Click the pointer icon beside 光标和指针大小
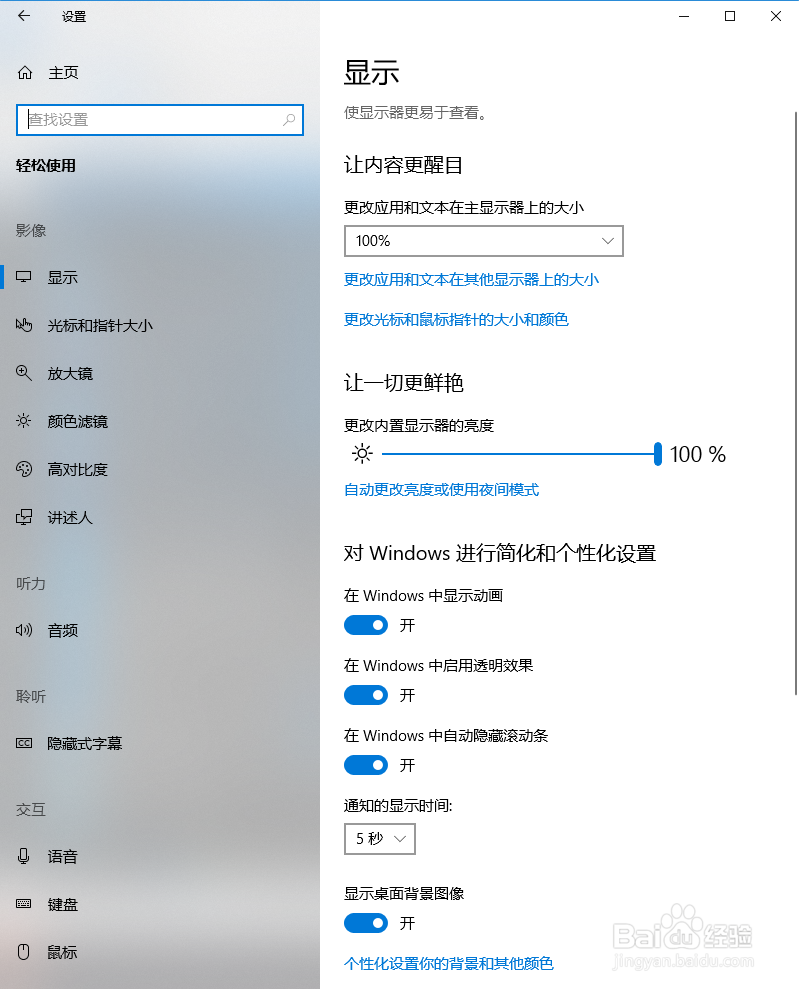Screen dimensions: 799x989 [24, 325]
